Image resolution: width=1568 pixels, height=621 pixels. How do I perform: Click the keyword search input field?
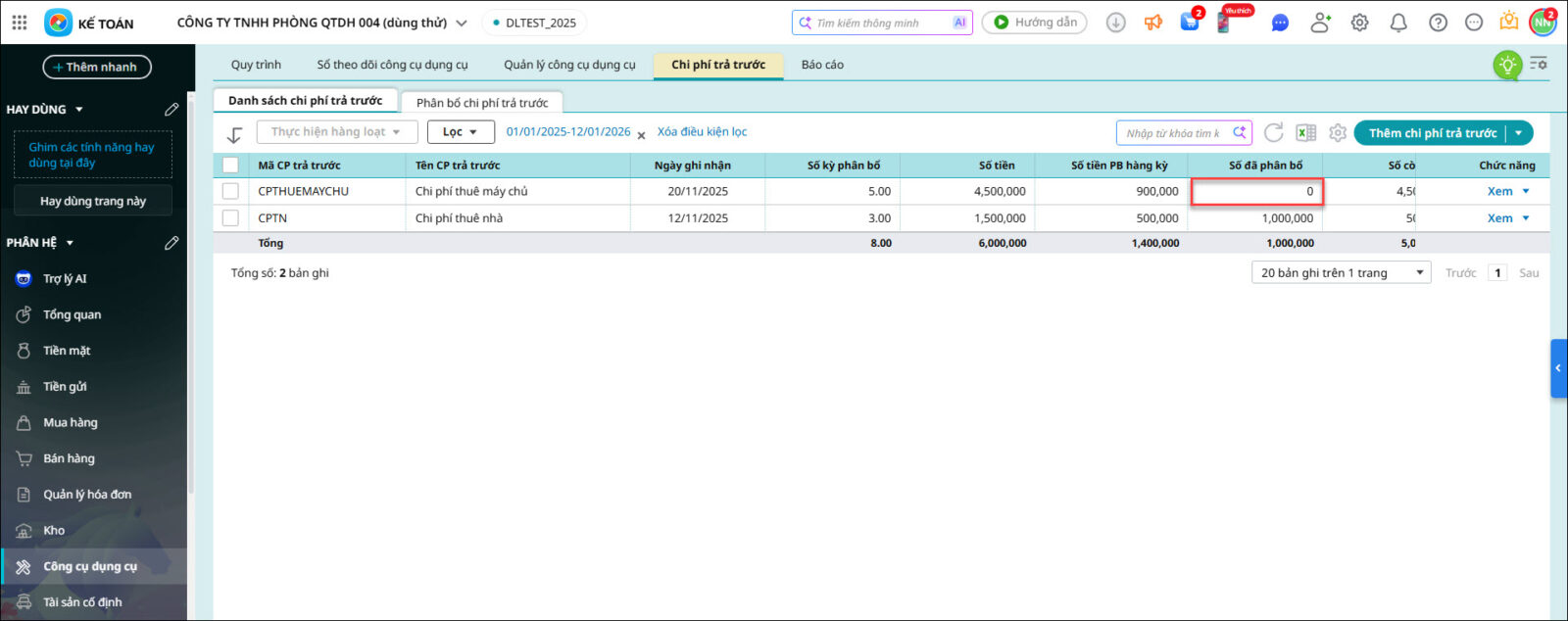1173,133
